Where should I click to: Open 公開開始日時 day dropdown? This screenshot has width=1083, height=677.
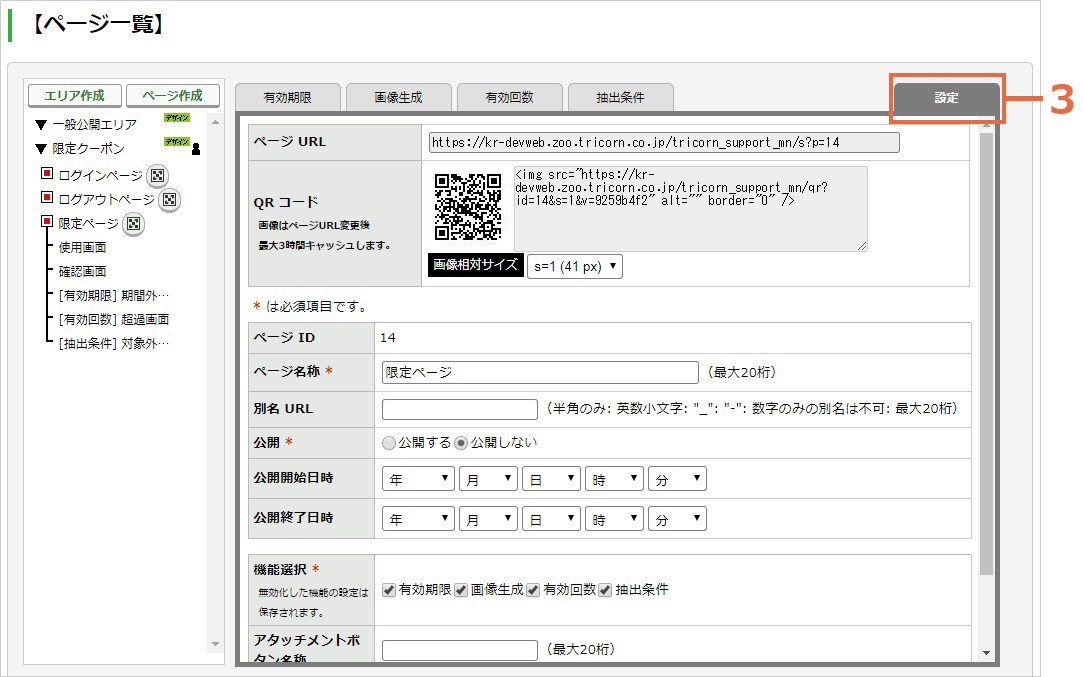coord(551,479)
